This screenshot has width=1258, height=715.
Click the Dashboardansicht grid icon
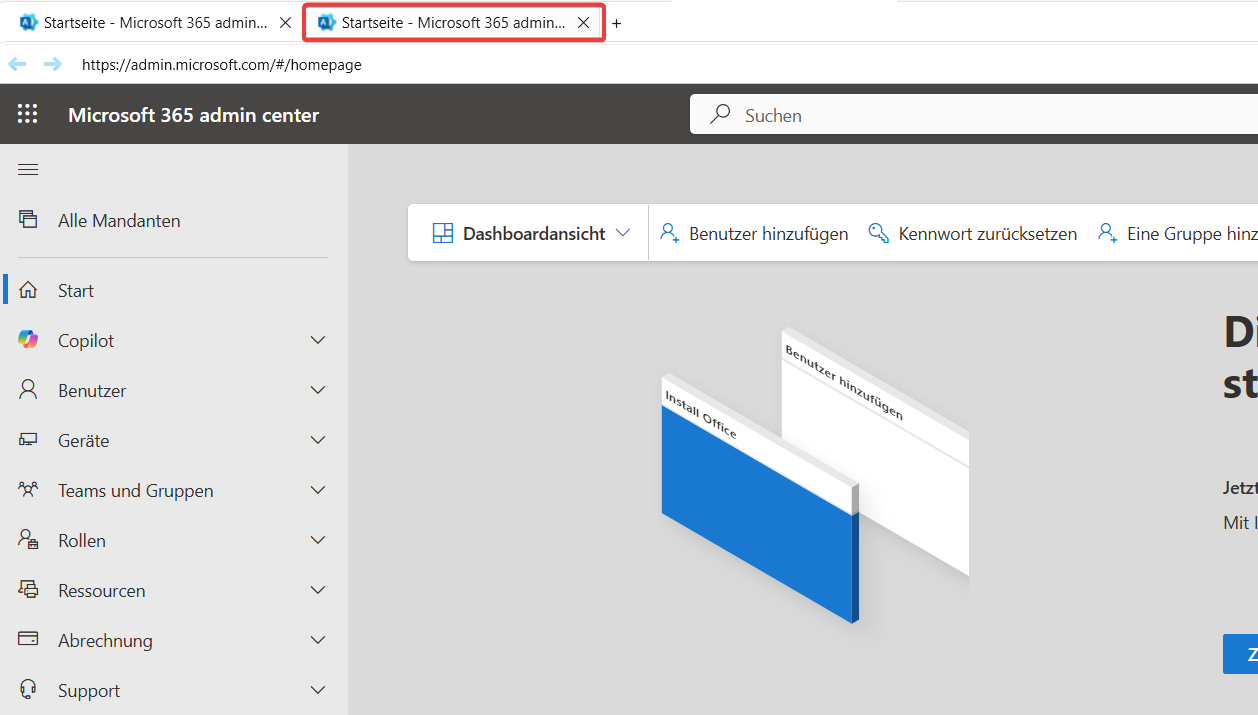coord(443,233)
